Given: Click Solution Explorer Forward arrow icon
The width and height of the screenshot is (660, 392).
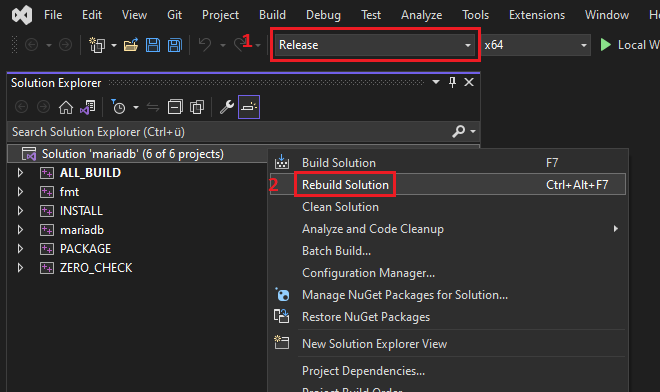Looking at the screenshot, I should pos(43,107).
